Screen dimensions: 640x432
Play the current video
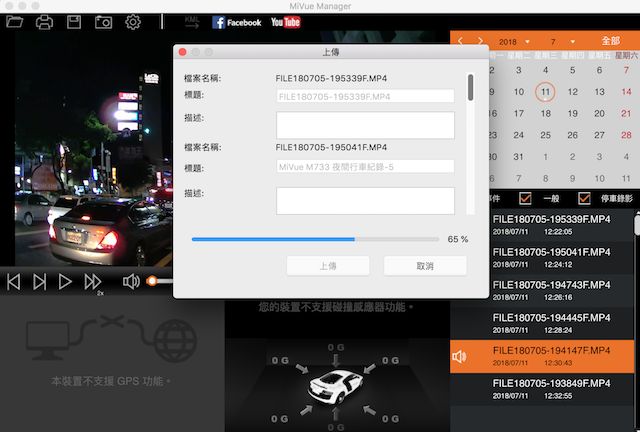(x=65, y=282)
